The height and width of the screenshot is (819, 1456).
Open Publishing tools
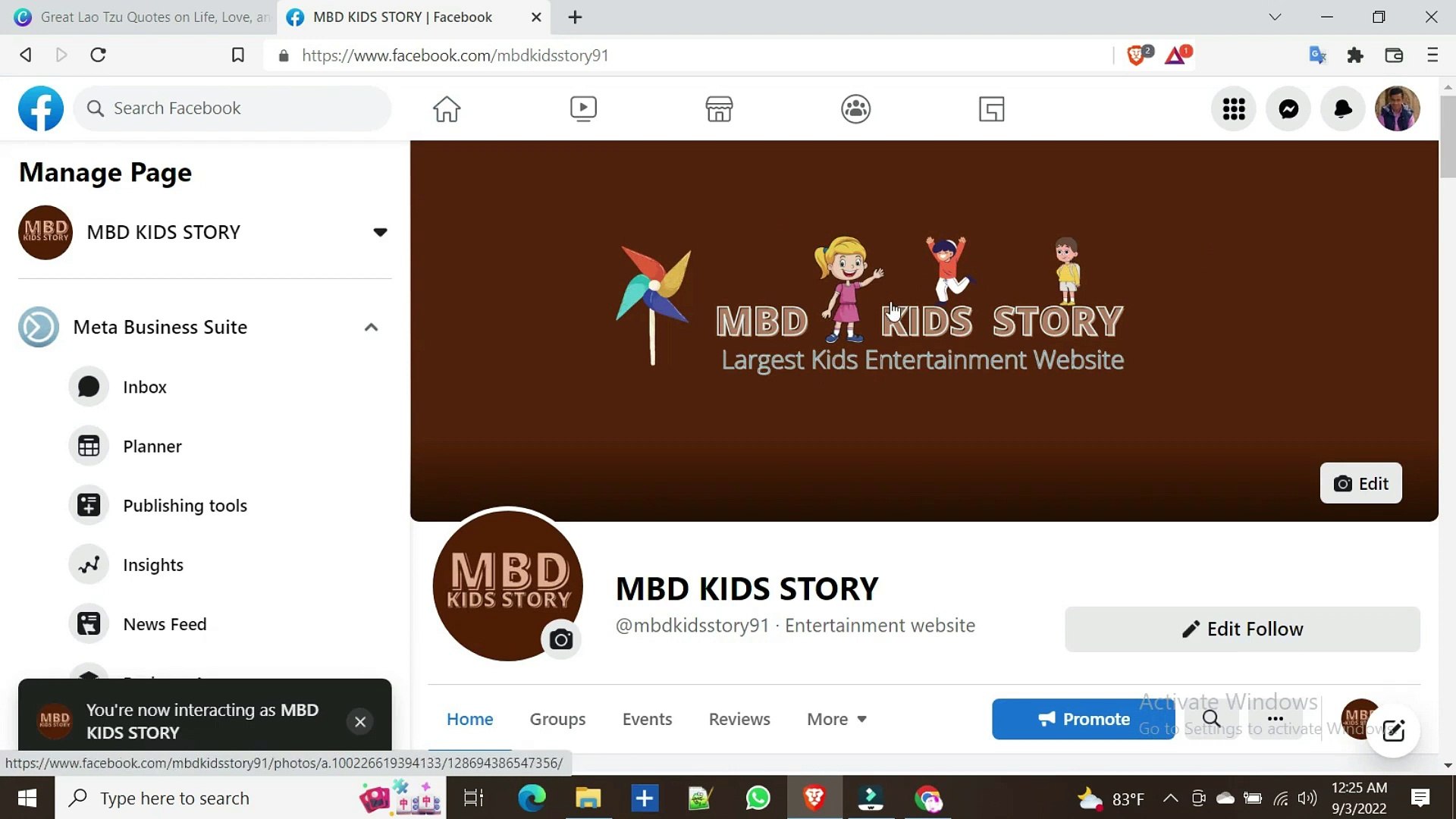pyautogui.click(x=185, y=505)
